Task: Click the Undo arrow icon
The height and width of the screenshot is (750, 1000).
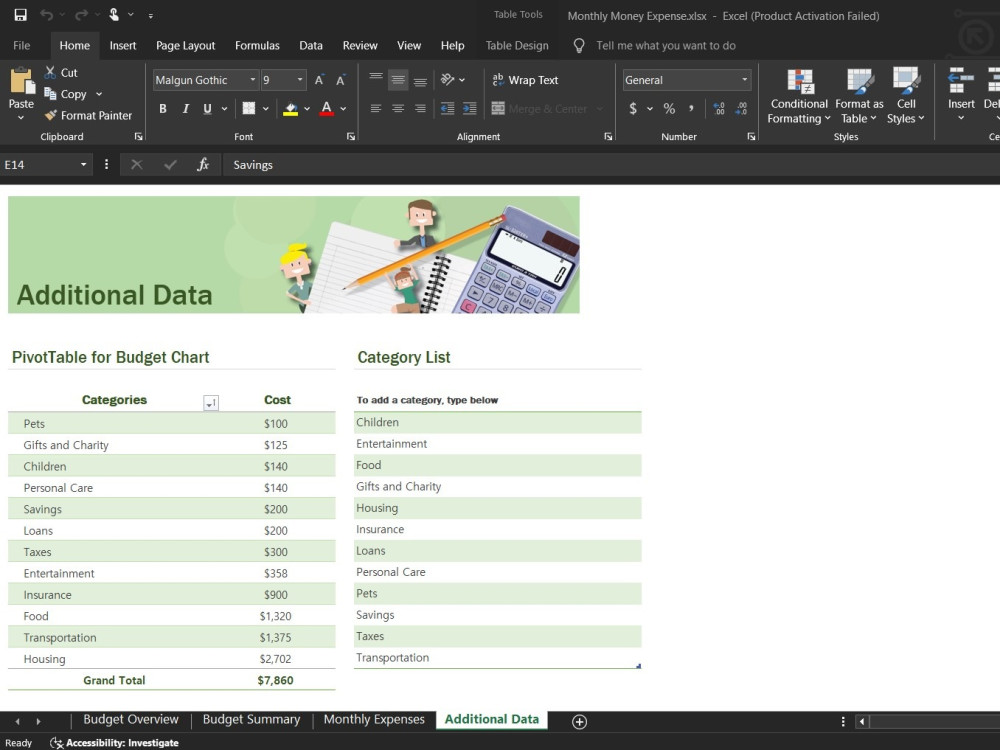Action: 46,15
